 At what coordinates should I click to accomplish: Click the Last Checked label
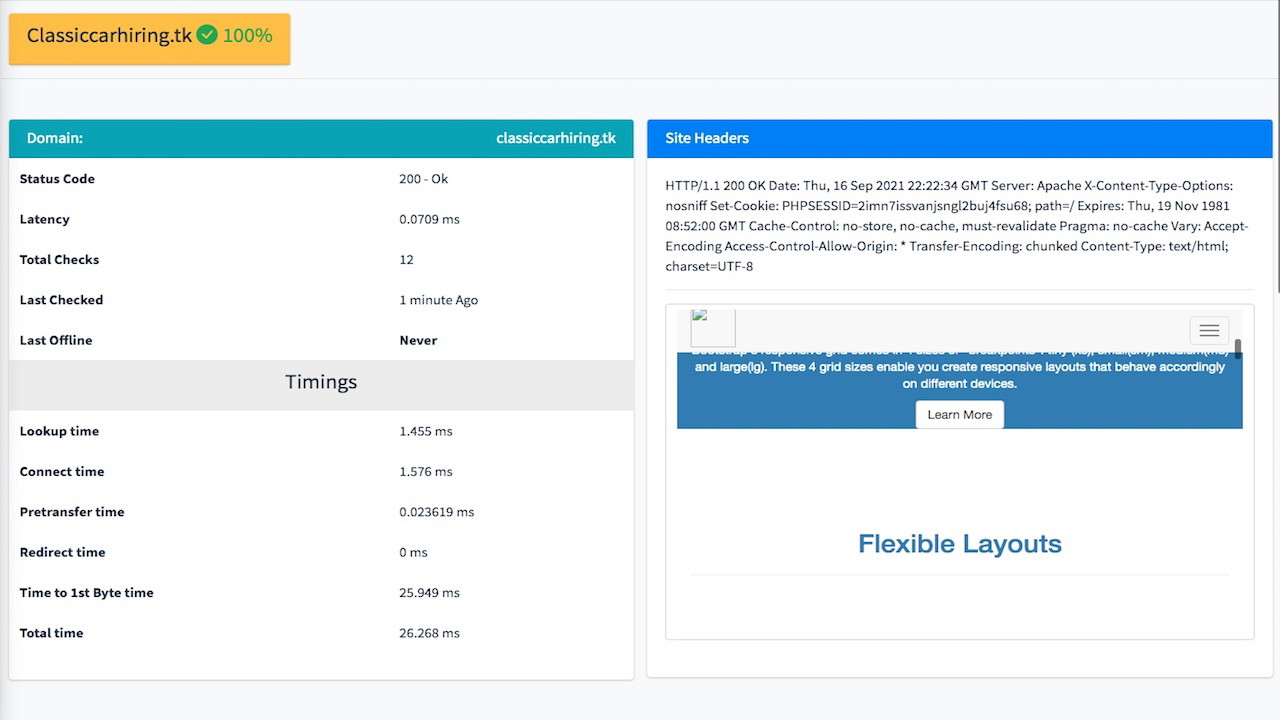coord(61,300)
